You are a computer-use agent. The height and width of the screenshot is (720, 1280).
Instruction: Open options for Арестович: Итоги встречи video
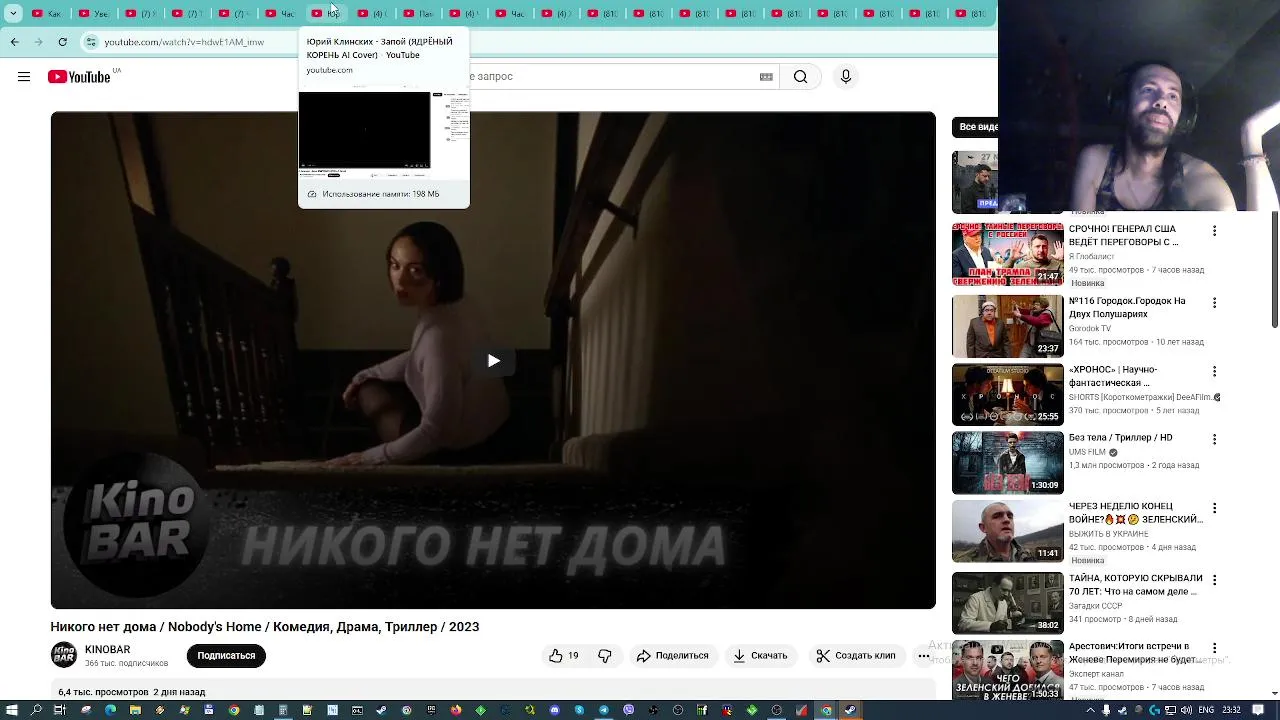[1215, 648]
